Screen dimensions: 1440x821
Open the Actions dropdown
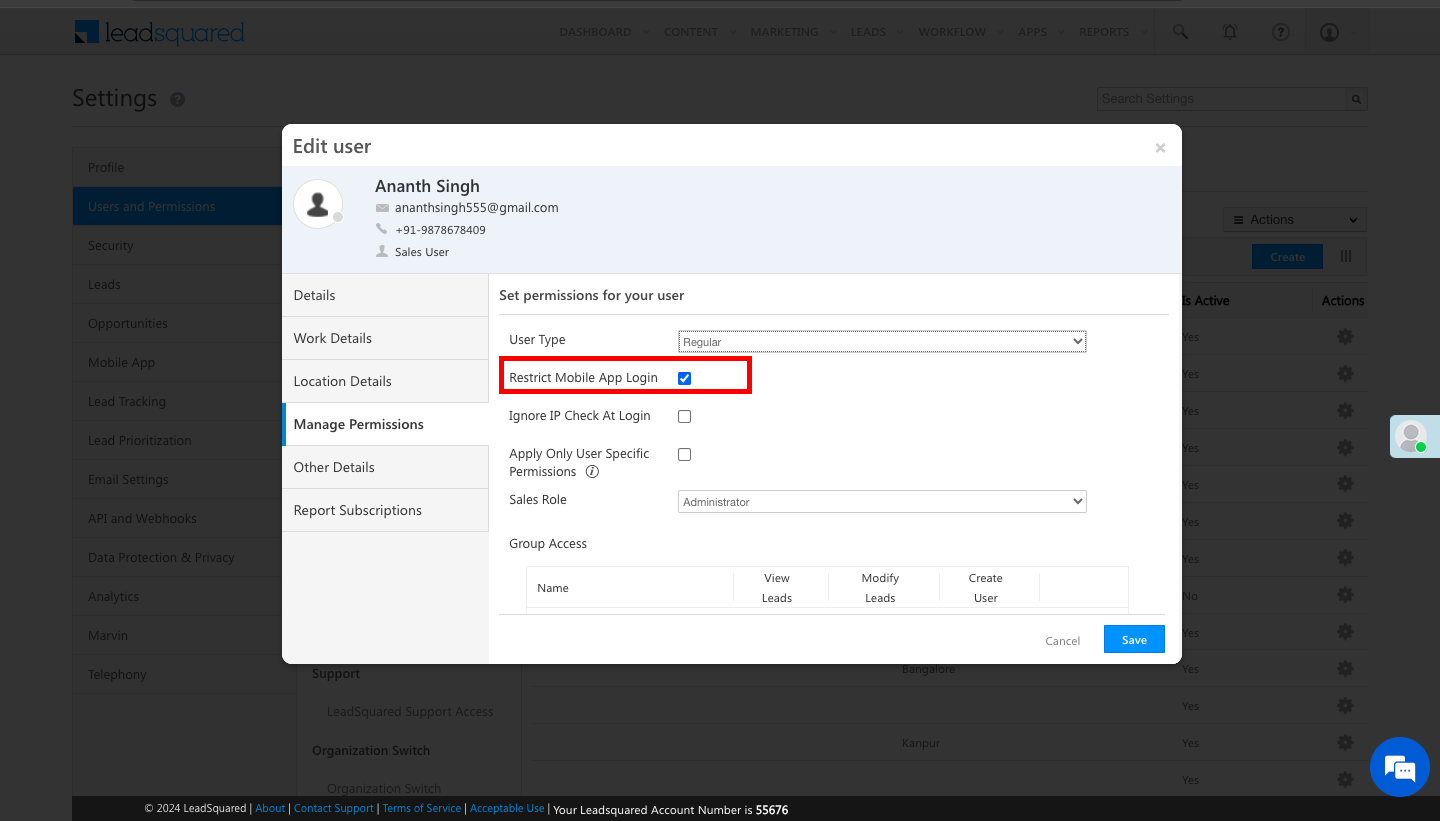point(1294,220)
